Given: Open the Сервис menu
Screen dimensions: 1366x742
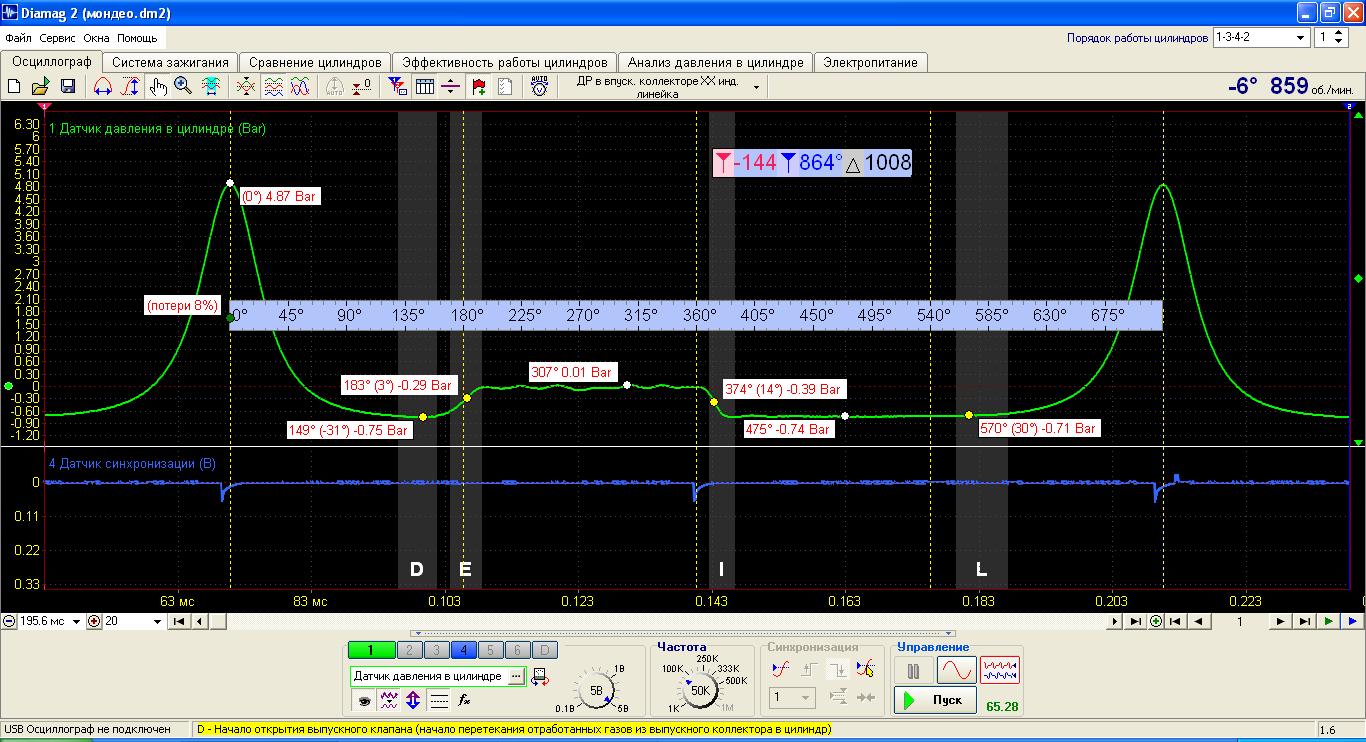Looking at the screenshot, I should pos(57,38).
